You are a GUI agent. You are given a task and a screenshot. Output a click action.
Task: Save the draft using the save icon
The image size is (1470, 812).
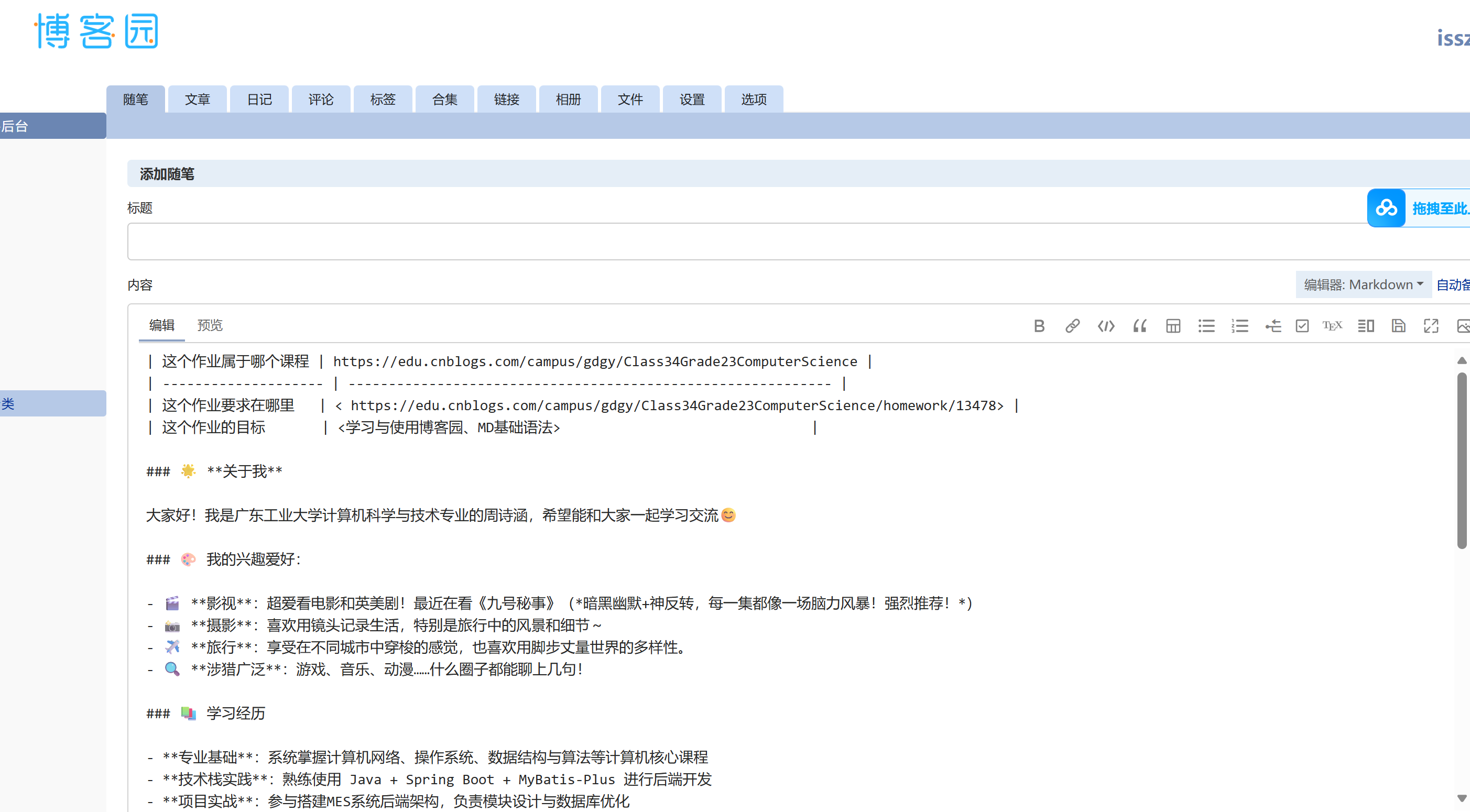(x=1399, y=326)
